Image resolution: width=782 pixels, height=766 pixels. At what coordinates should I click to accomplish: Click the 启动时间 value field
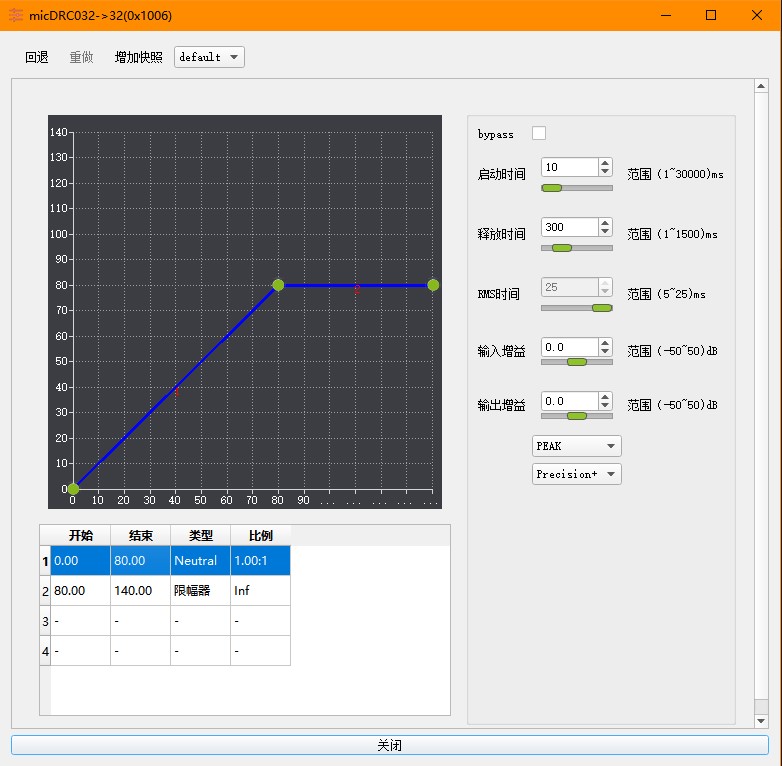[x=569, y=167]
